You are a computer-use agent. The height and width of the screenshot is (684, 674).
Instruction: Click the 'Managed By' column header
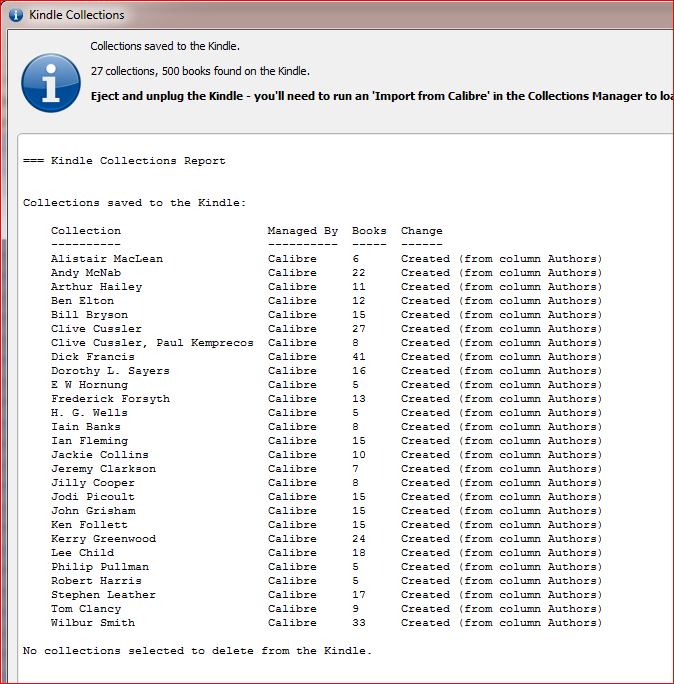point(303,231)
